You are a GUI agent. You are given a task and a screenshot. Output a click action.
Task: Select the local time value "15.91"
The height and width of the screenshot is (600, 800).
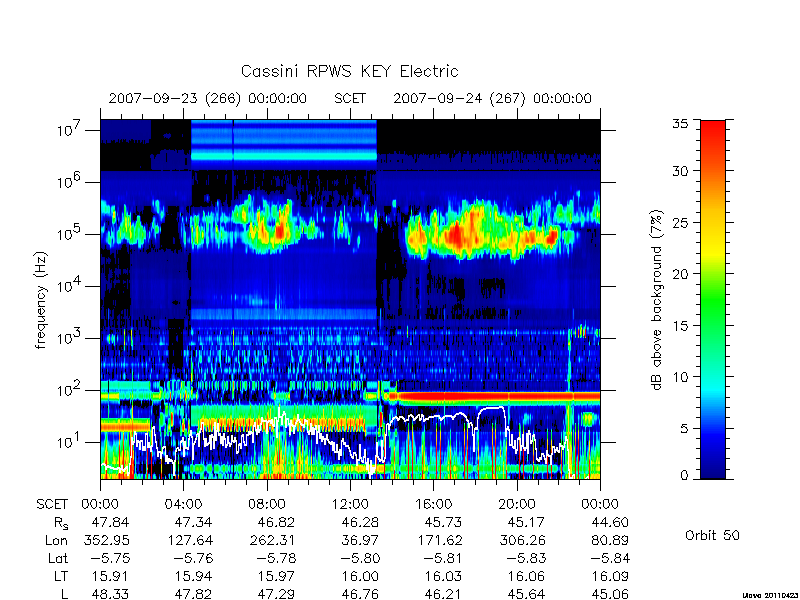coord(110,577)
